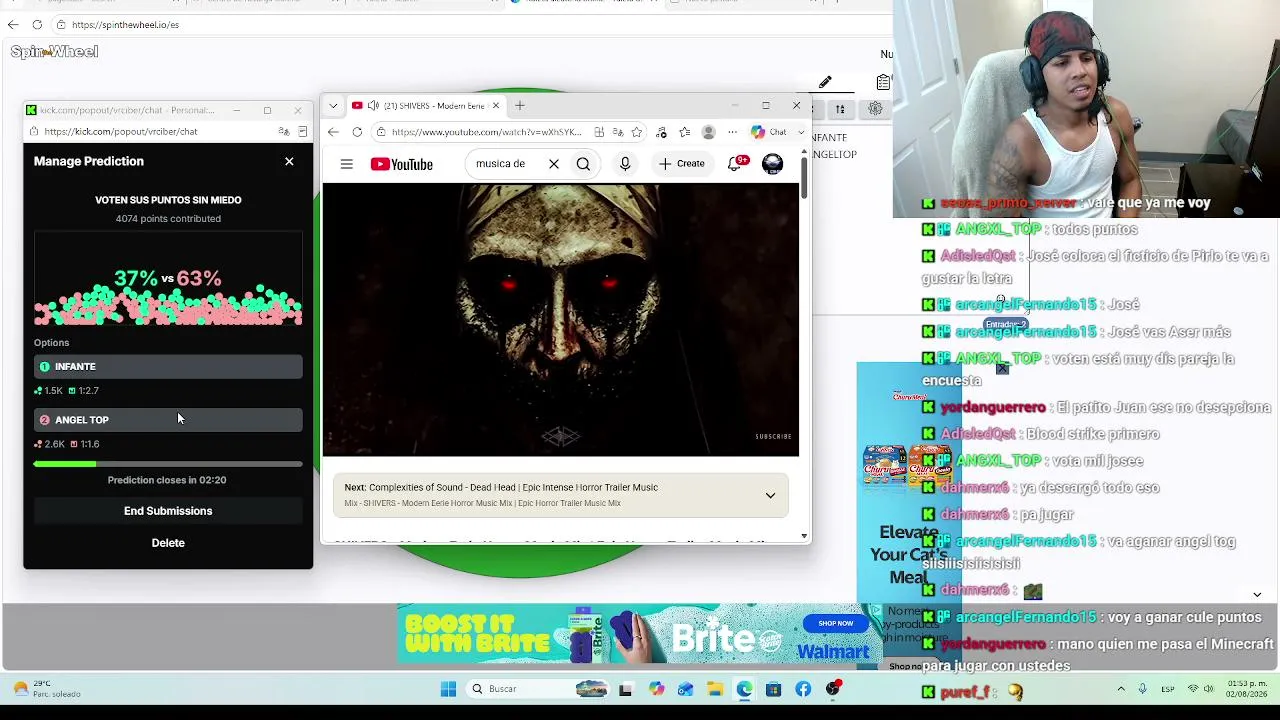Open Copilot from taskbar

pyautogui.click(x=656, y=689)
